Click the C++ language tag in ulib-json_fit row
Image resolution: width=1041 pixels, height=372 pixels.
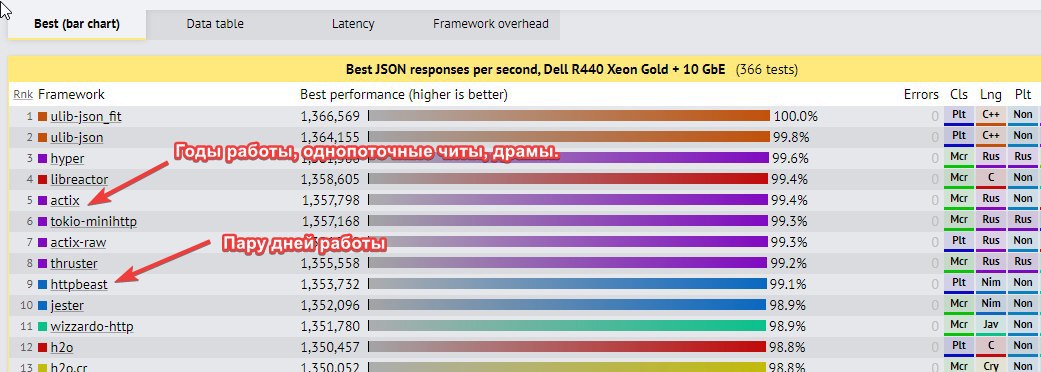coord(991,116)
